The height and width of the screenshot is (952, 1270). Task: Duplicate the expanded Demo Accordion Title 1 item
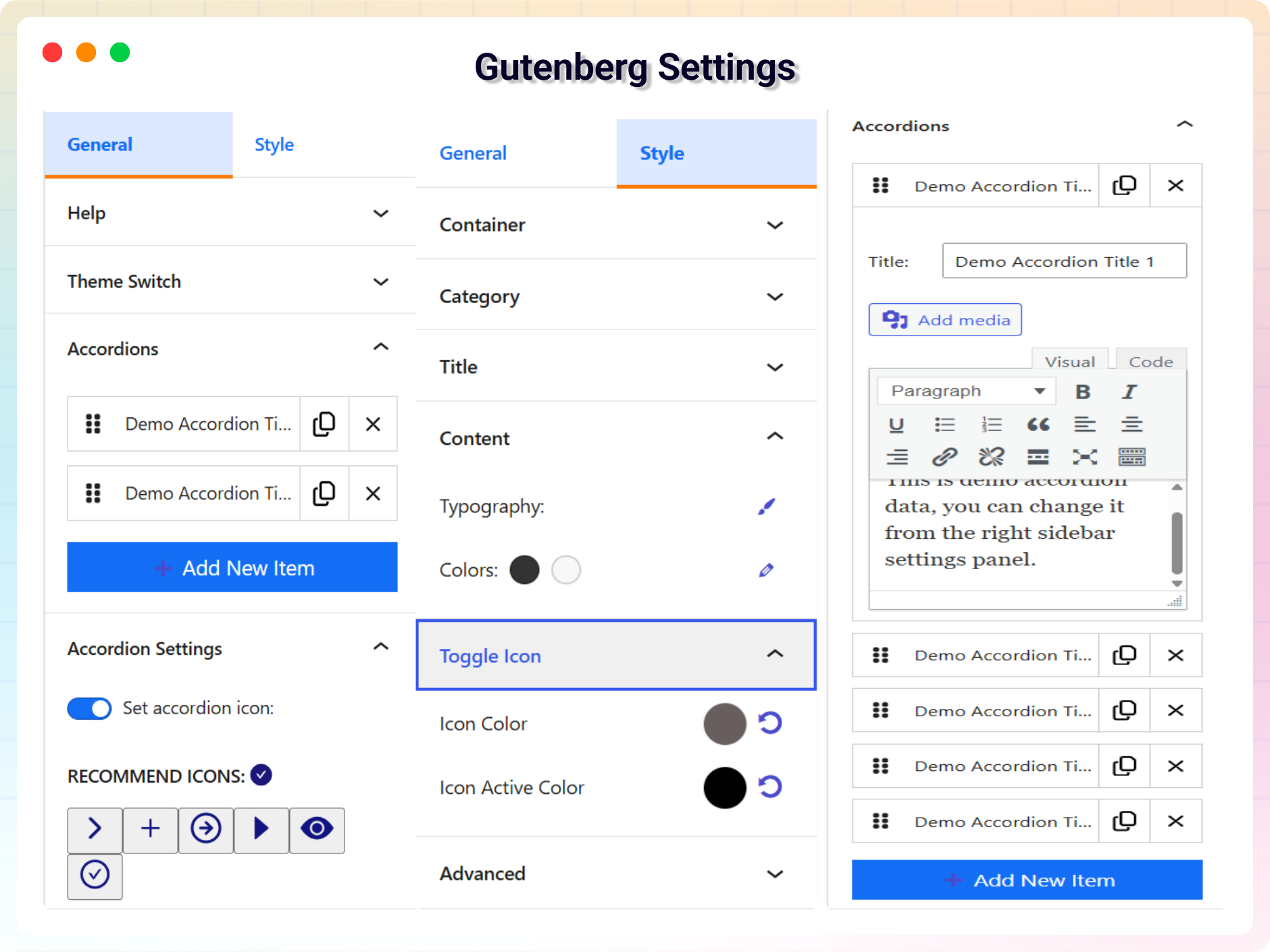[x=1124, y=186]
